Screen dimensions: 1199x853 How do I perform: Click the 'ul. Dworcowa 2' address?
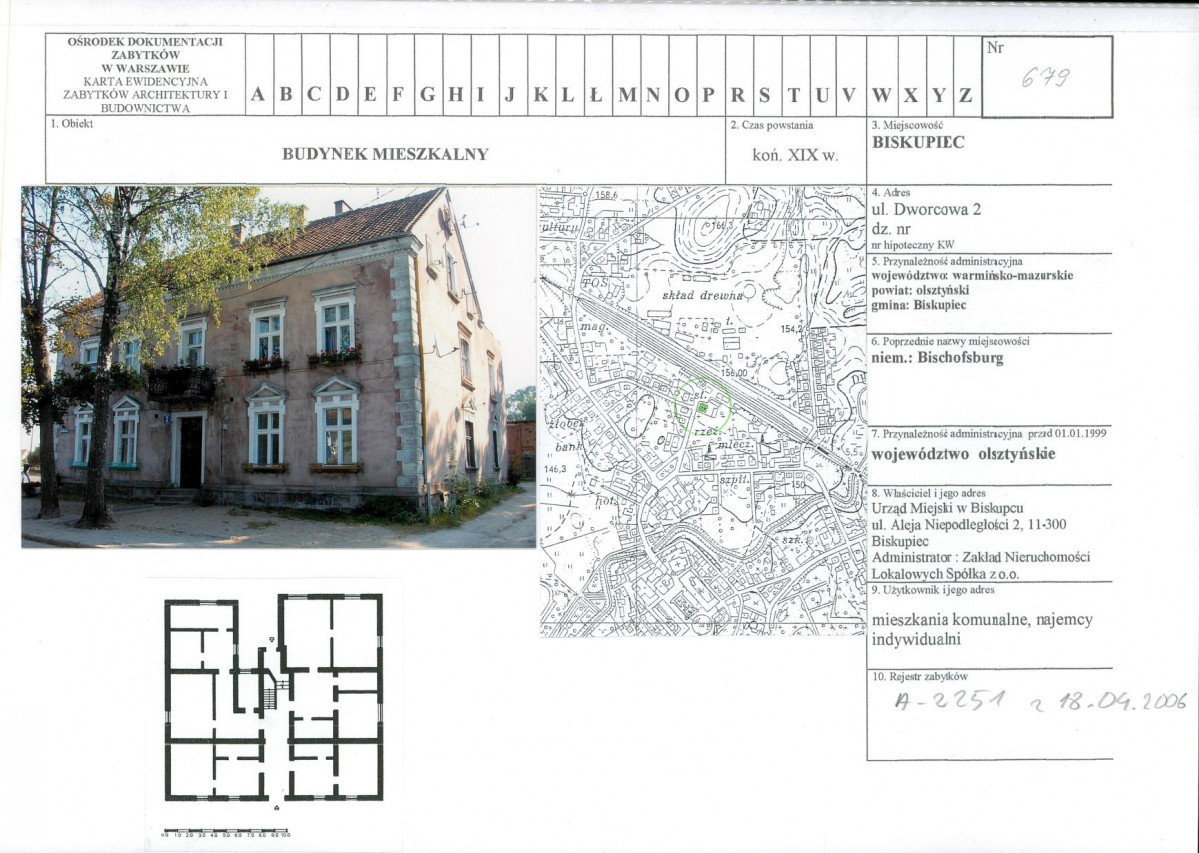pyautogui.click(x=926, y=209)
